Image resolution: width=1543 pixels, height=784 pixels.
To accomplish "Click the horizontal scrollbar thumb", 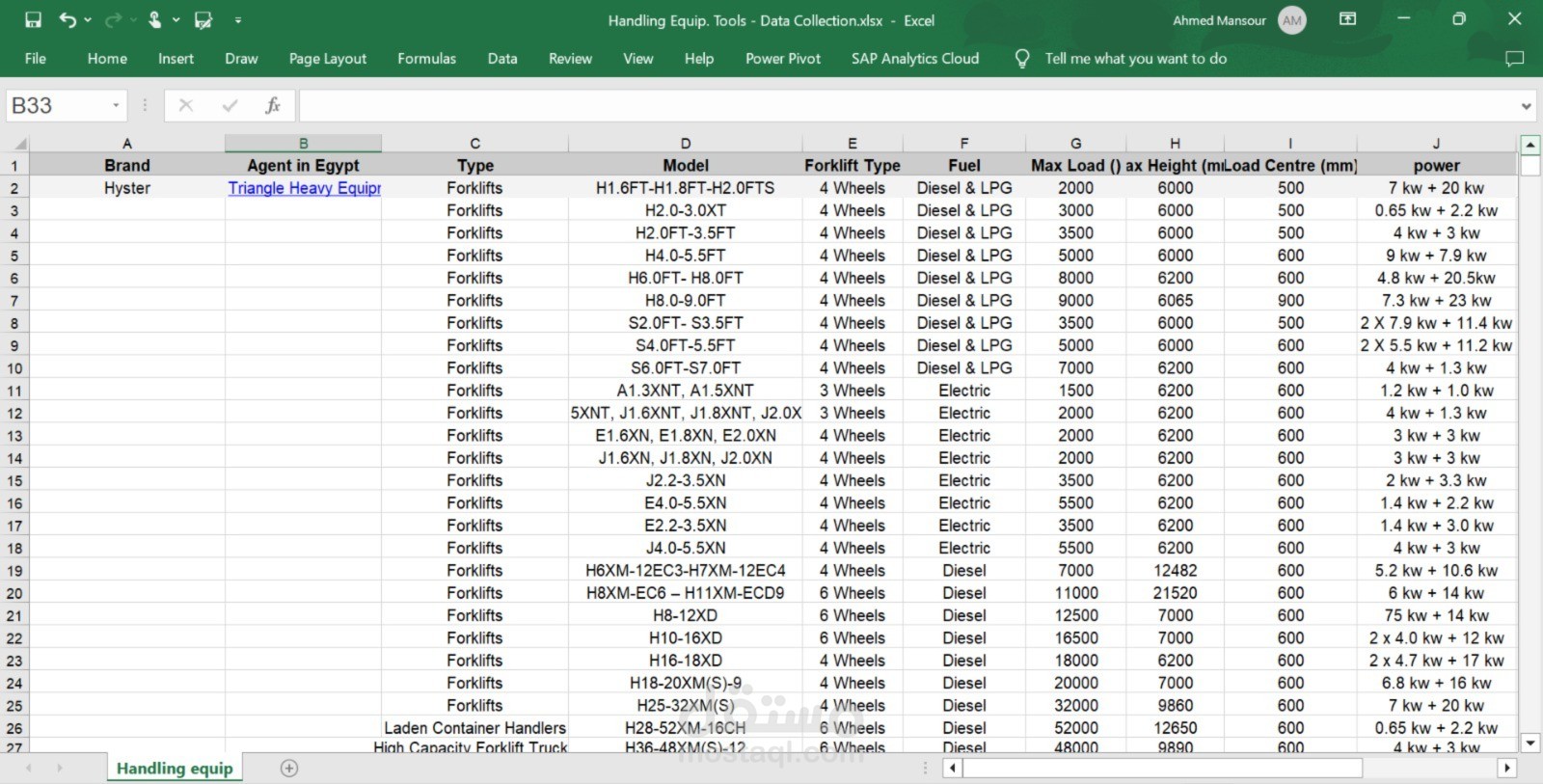I will (1163, 768).
